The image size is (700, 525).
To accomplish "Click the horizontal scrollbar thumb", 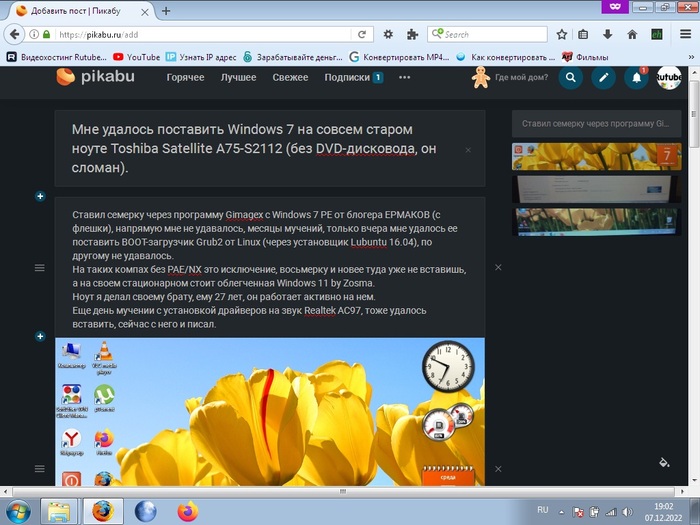I will tap(343, 492).
